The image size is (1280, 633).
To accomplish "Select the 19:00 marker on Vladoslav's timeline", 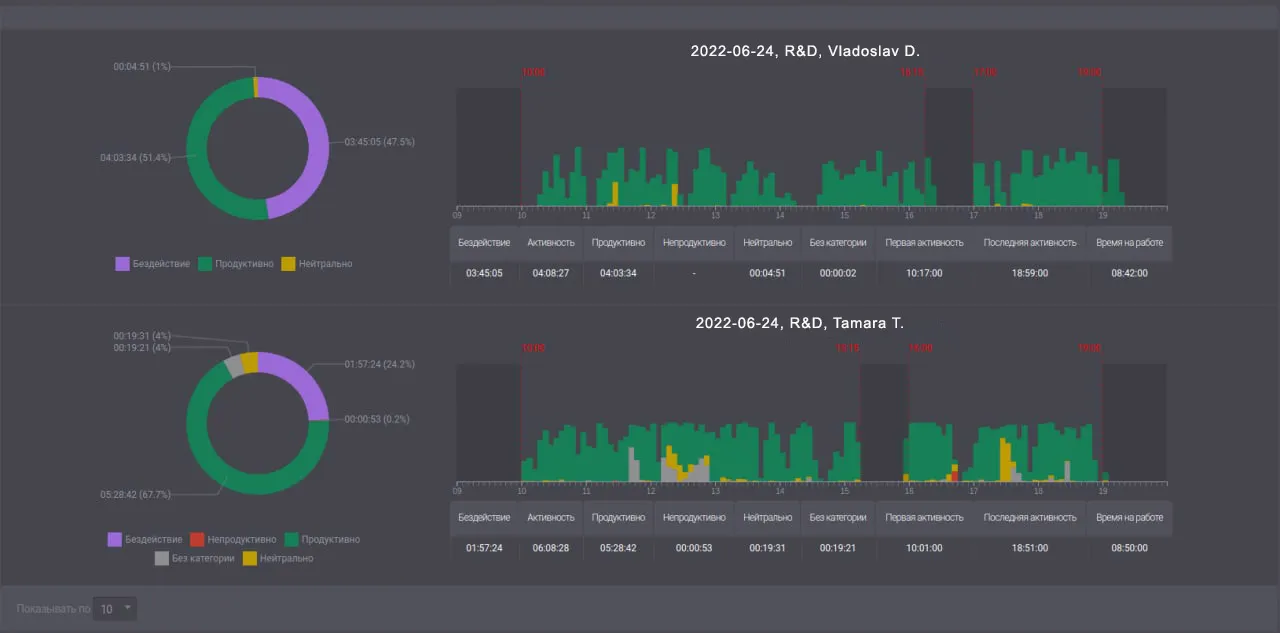I will (1089, 72).
